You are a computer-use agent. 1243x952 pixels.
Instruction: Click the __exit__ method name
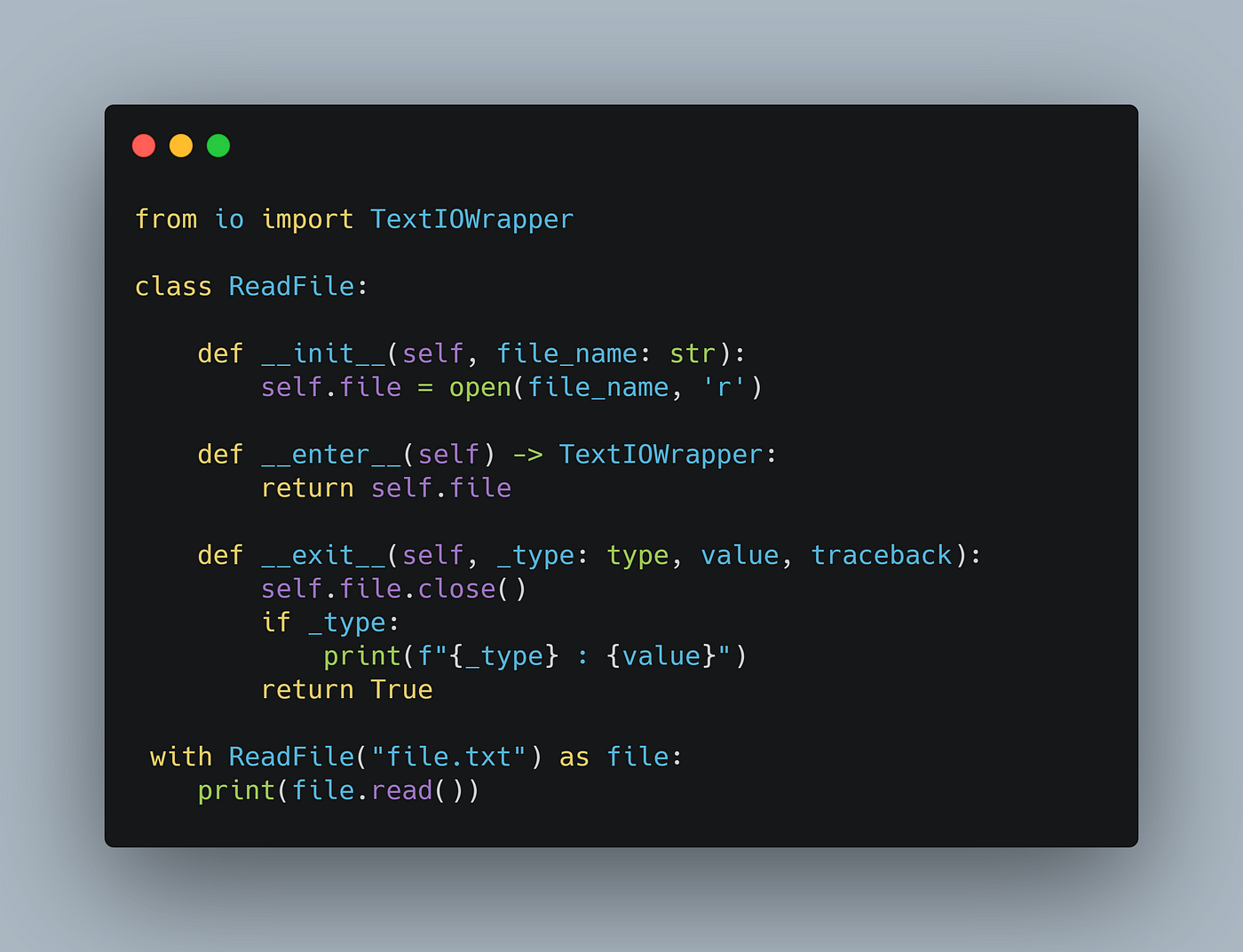[x=323, y=555]
